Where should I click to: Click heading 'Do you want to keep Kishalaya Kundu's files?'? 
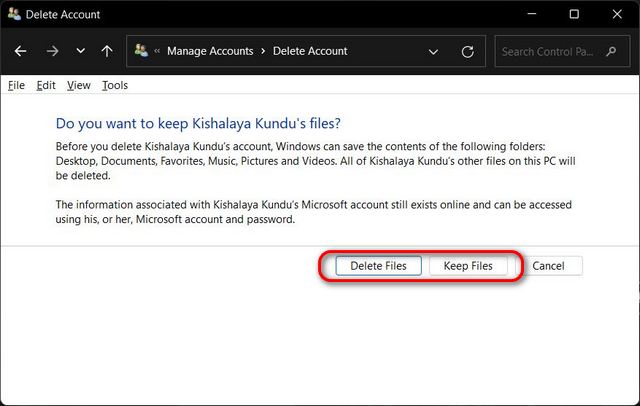click(198, 124)
